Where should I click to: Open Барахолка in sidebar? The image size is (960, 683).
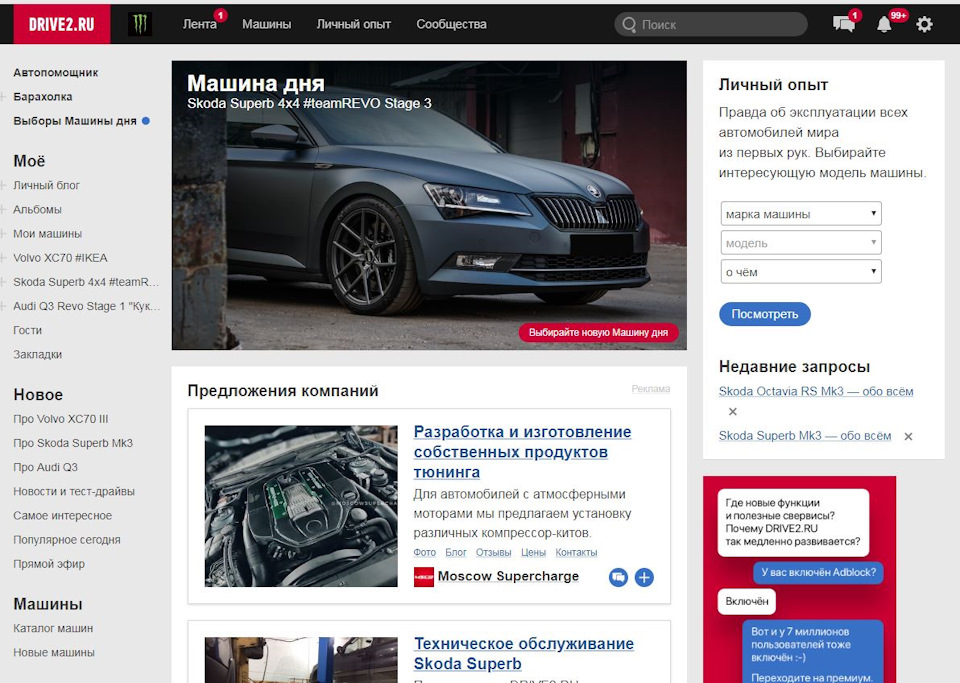[43, 97]
